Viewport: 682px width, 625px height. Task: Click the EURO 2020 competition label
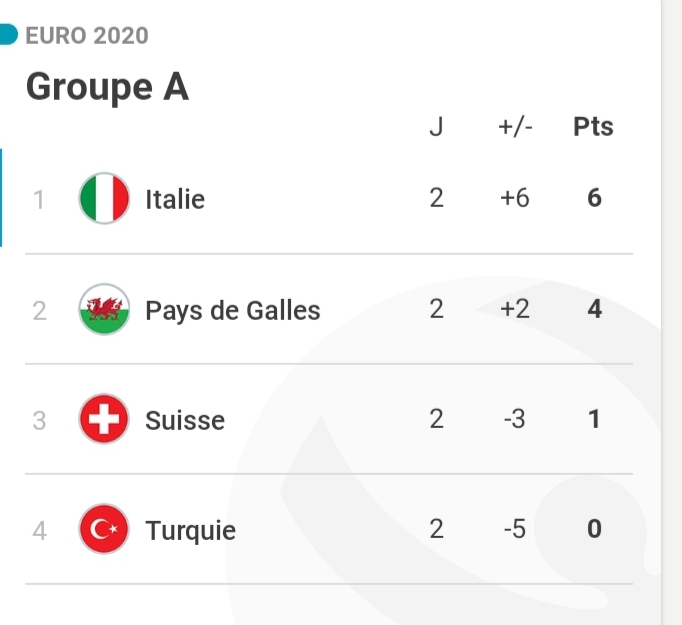click(87, 36)
